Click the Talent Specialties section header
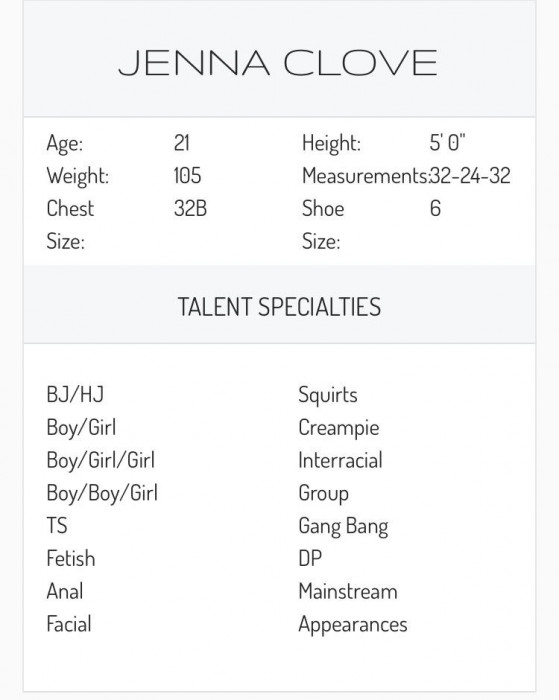 280,307
